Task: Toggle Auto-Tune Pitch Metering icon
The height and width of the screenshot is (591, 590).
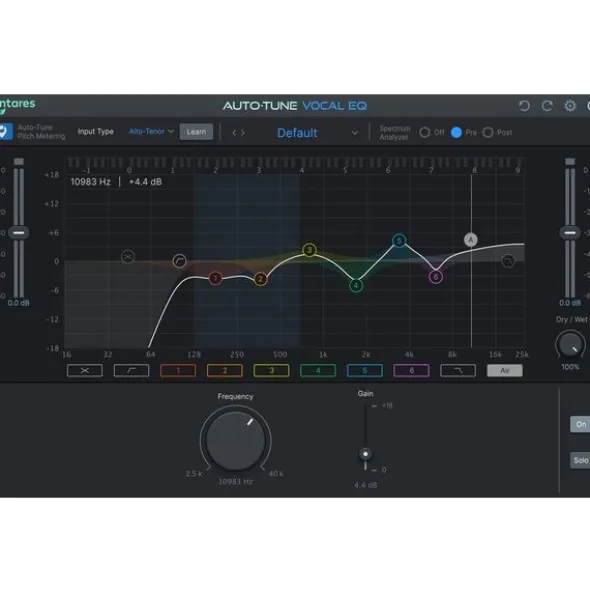Action: (6, 132)
